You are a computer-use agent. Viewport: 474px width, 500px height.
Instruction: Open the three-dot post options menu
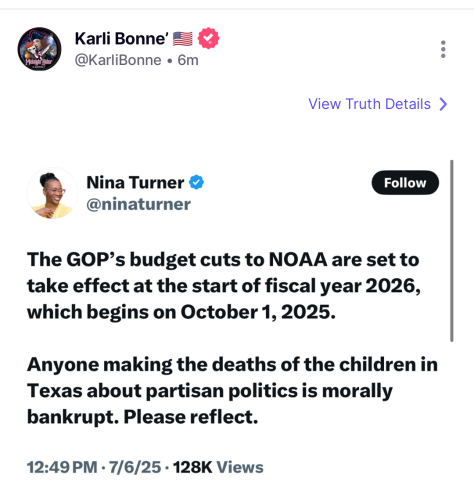coord(443,49)
